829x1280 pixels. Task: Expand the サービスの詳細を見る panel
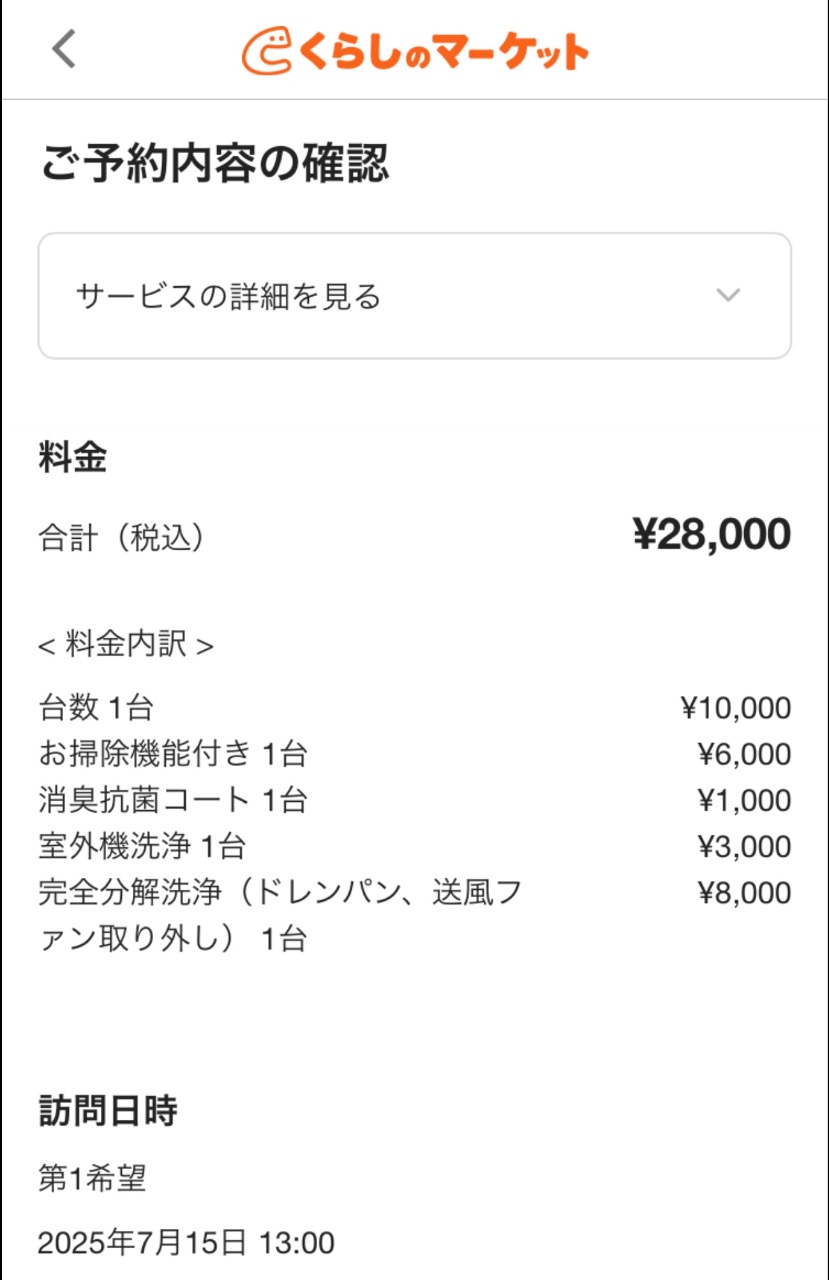point(414,296)
